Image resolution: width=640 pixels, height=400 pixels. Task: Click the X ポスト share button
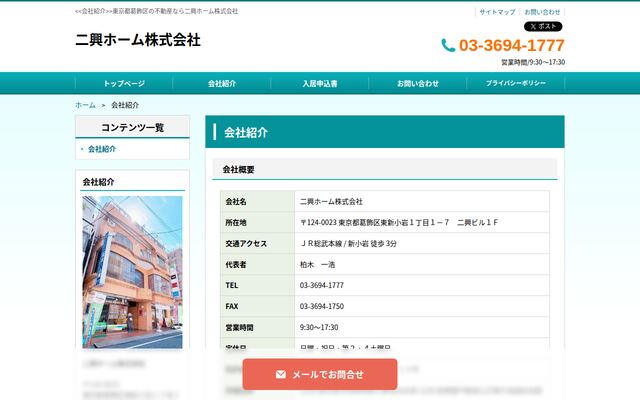coord(543,27)
